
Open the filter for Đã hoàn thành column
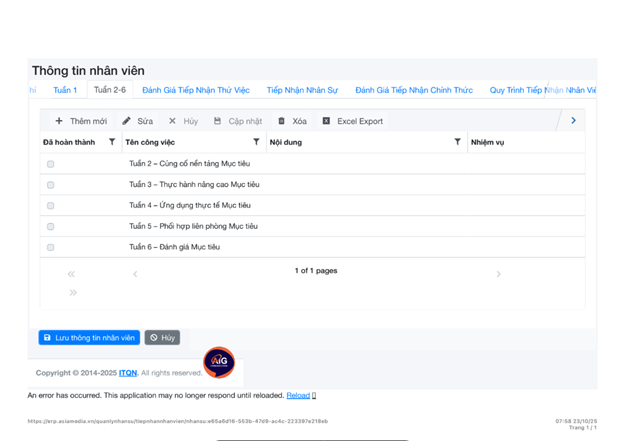coord(112,142)
